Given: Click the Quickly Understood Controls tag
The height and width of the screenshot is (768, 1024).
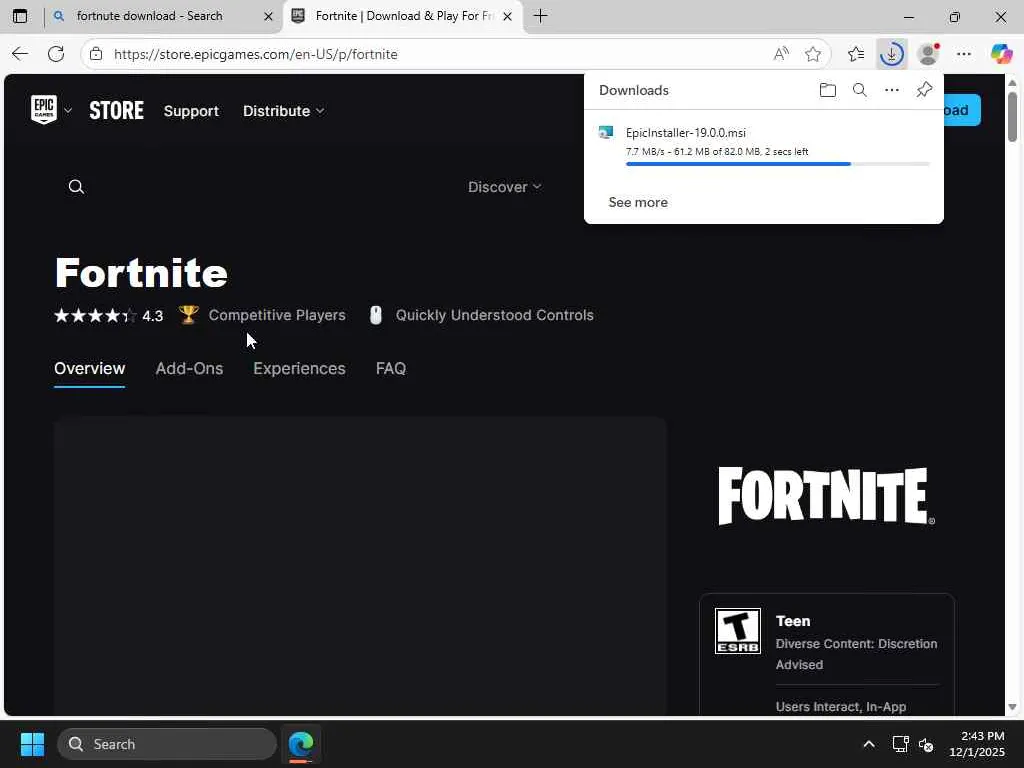Looking at the screenshot, I should coord(481,315).
